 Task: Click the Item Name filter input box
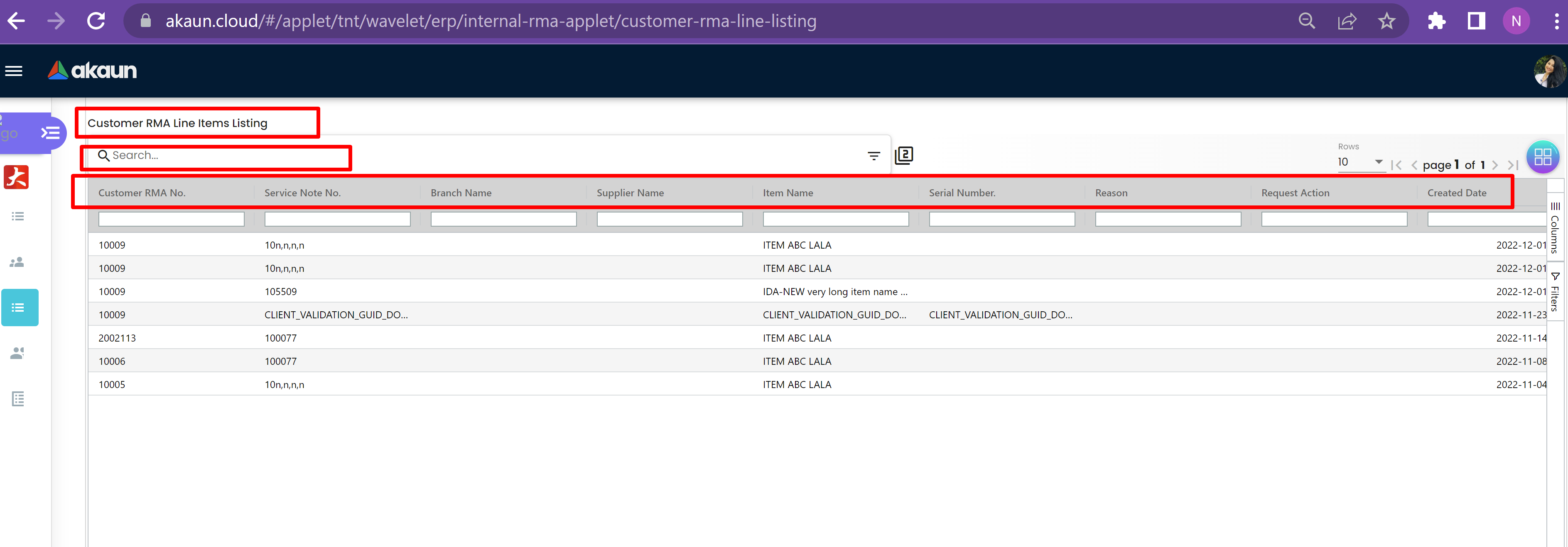coord(835,219)
